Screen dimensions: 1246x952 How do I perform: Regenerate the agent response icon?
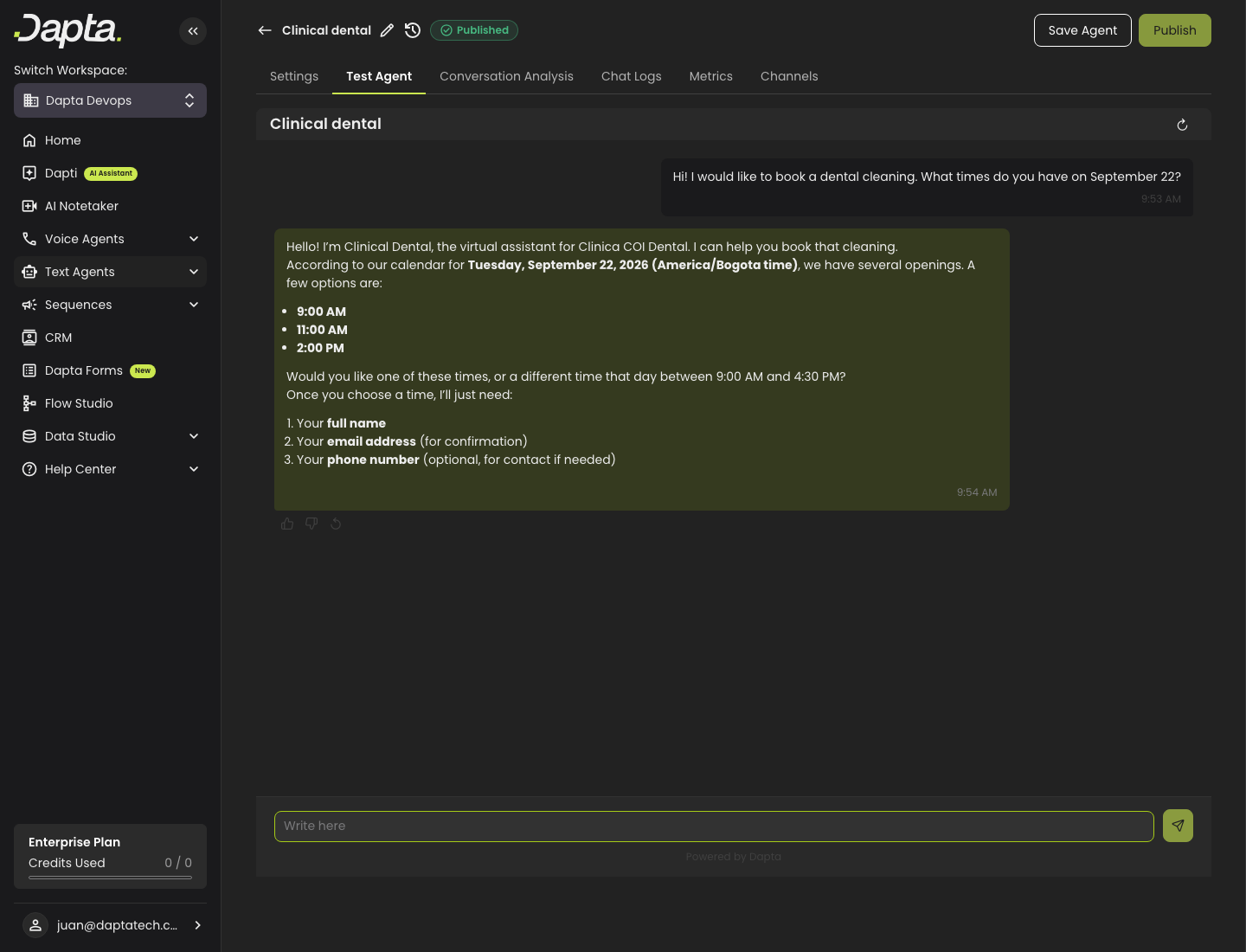(336, 524)
